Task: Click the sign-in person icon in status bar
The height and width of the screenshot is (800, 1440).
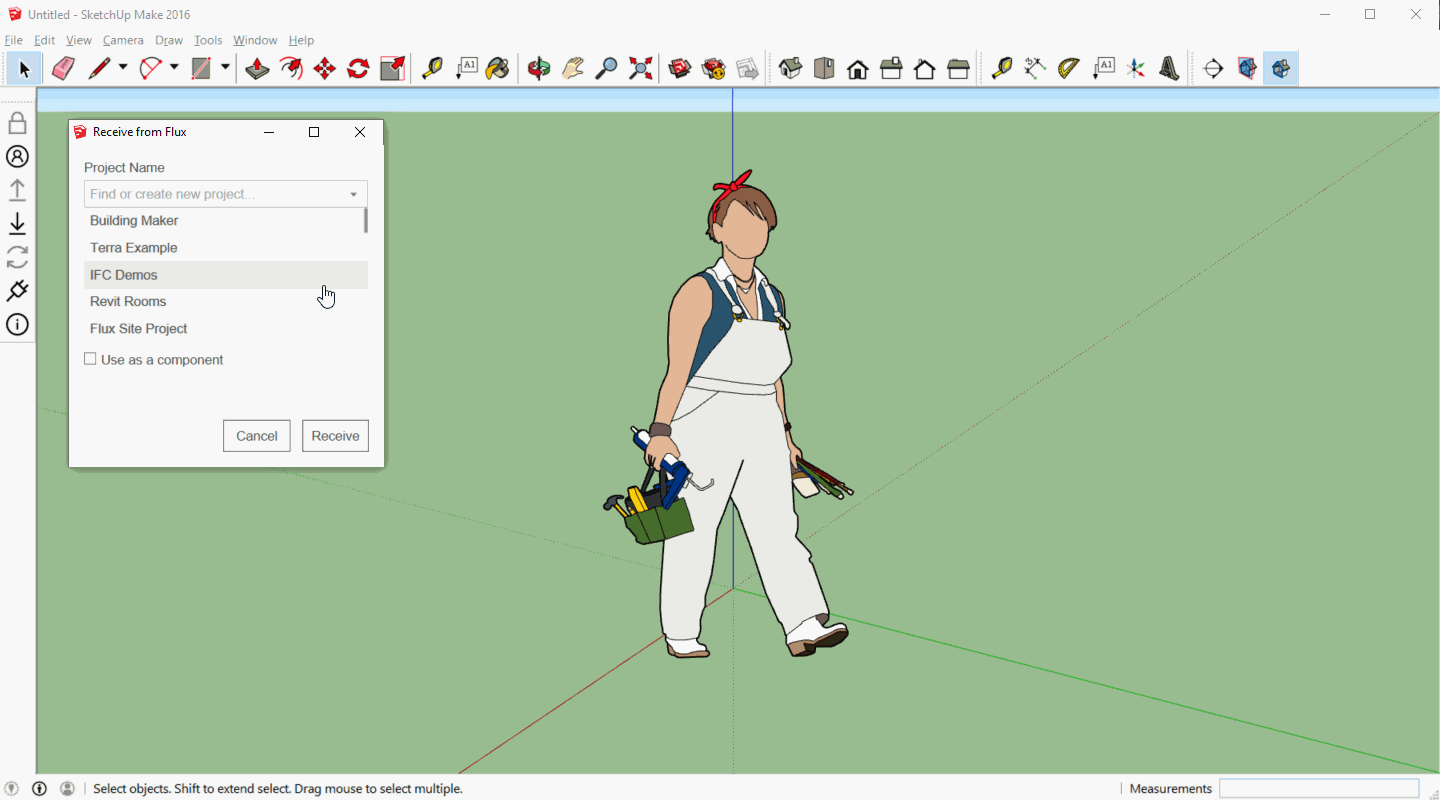Action: coord(67,788)
